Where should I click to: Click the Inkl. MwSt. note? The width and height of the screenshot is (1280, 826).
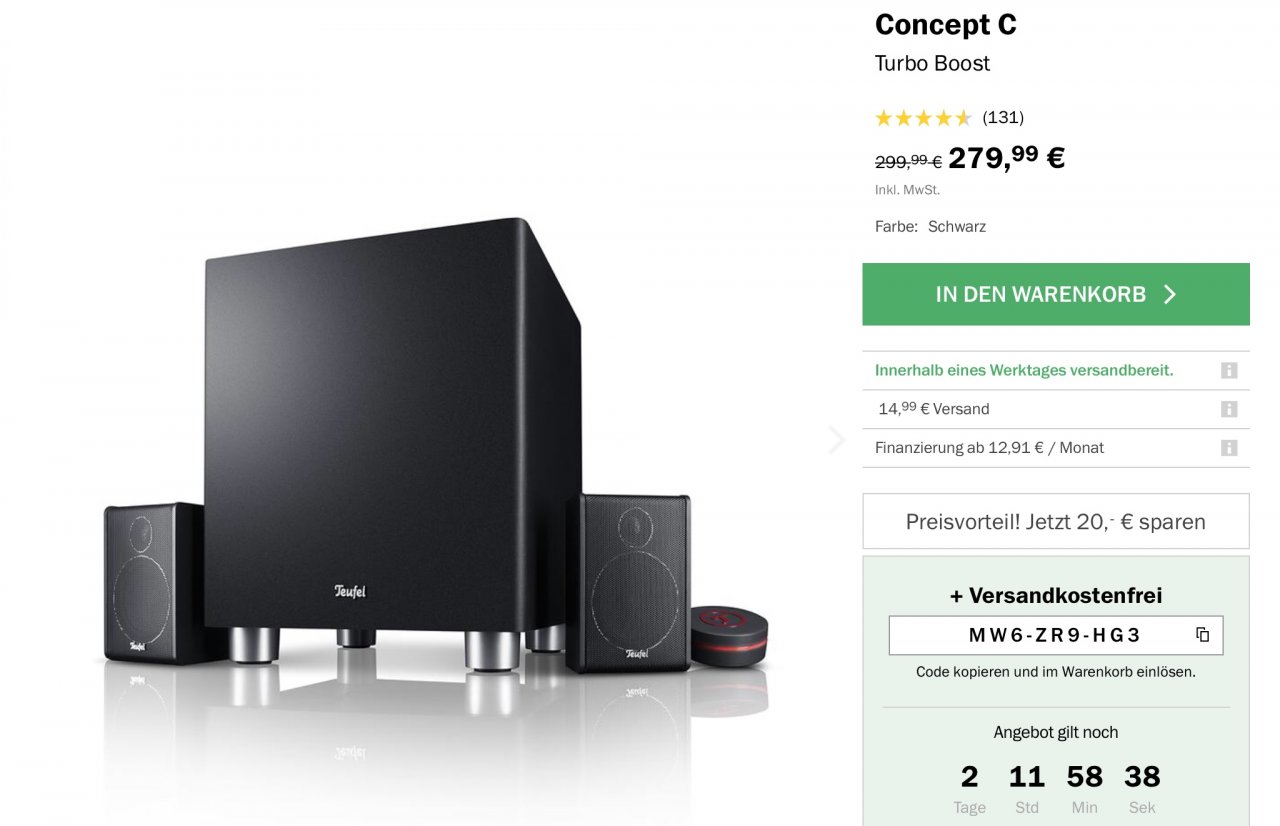(907, 190)
